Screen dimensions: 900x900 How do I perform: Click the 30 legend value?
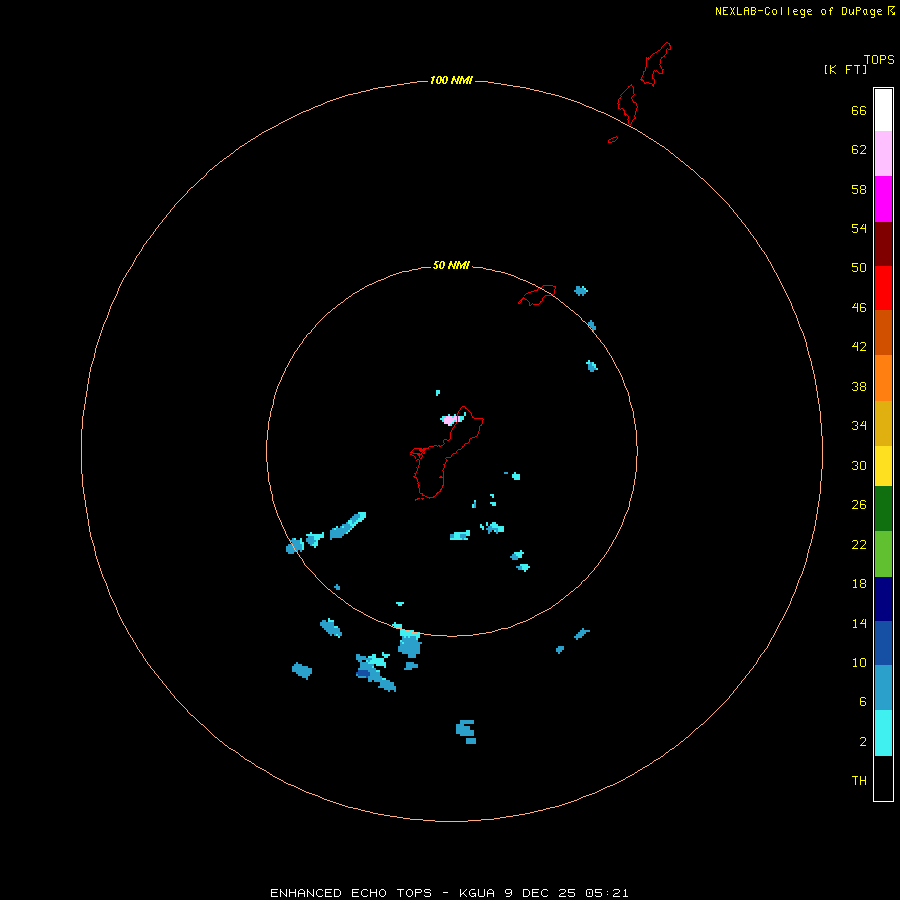[x=859, y=465]
